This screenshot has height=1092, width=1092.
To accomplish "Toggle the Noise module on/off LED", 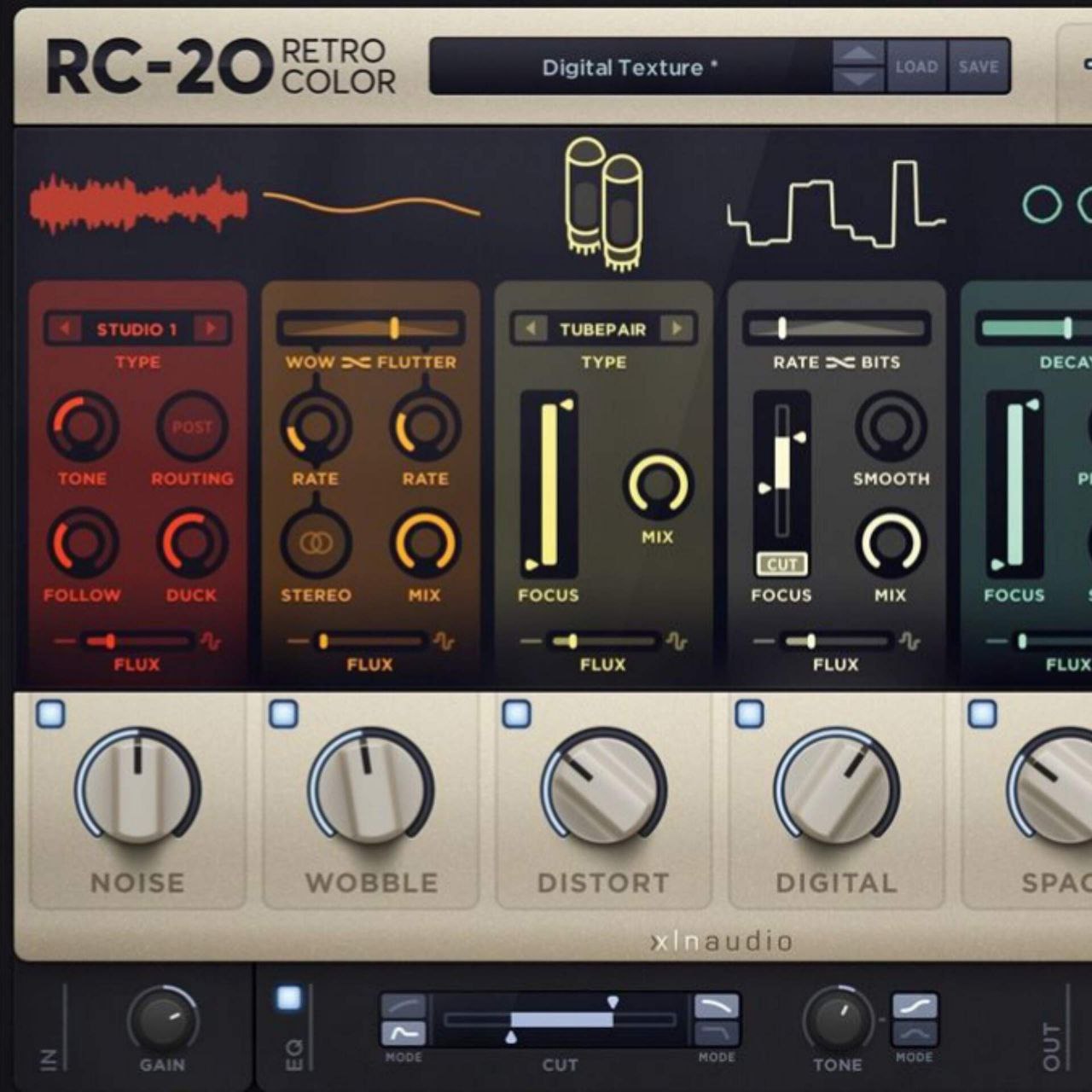I will tap(50, 714).
